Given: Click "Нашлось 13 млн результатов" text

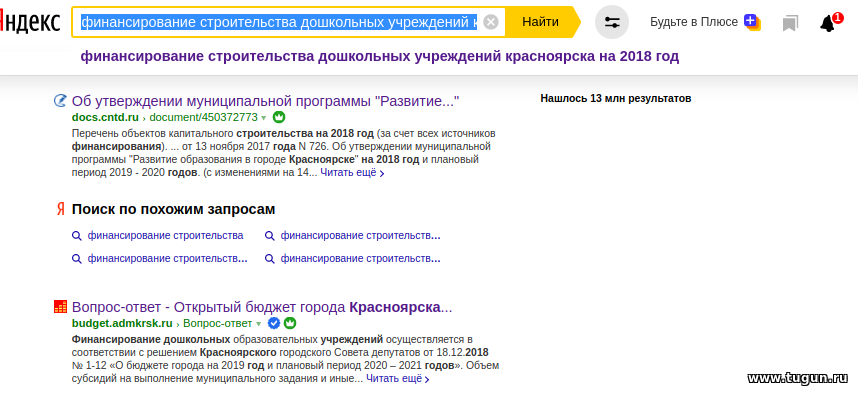Looking at the screenshot, I should tap(616, 98).
